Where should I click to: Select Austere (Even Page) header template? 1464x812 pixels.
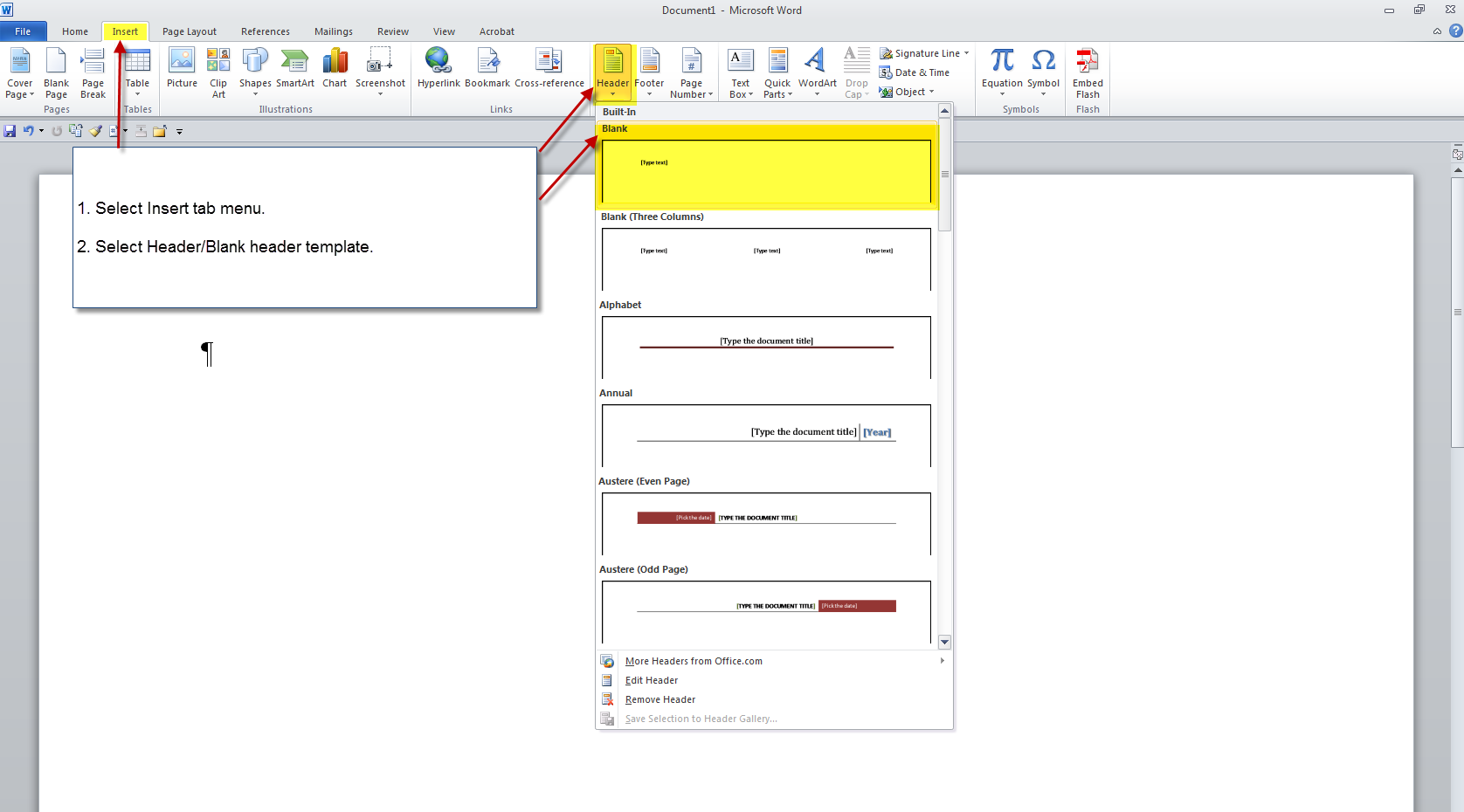pyautogui.click(x=767, y=517)
